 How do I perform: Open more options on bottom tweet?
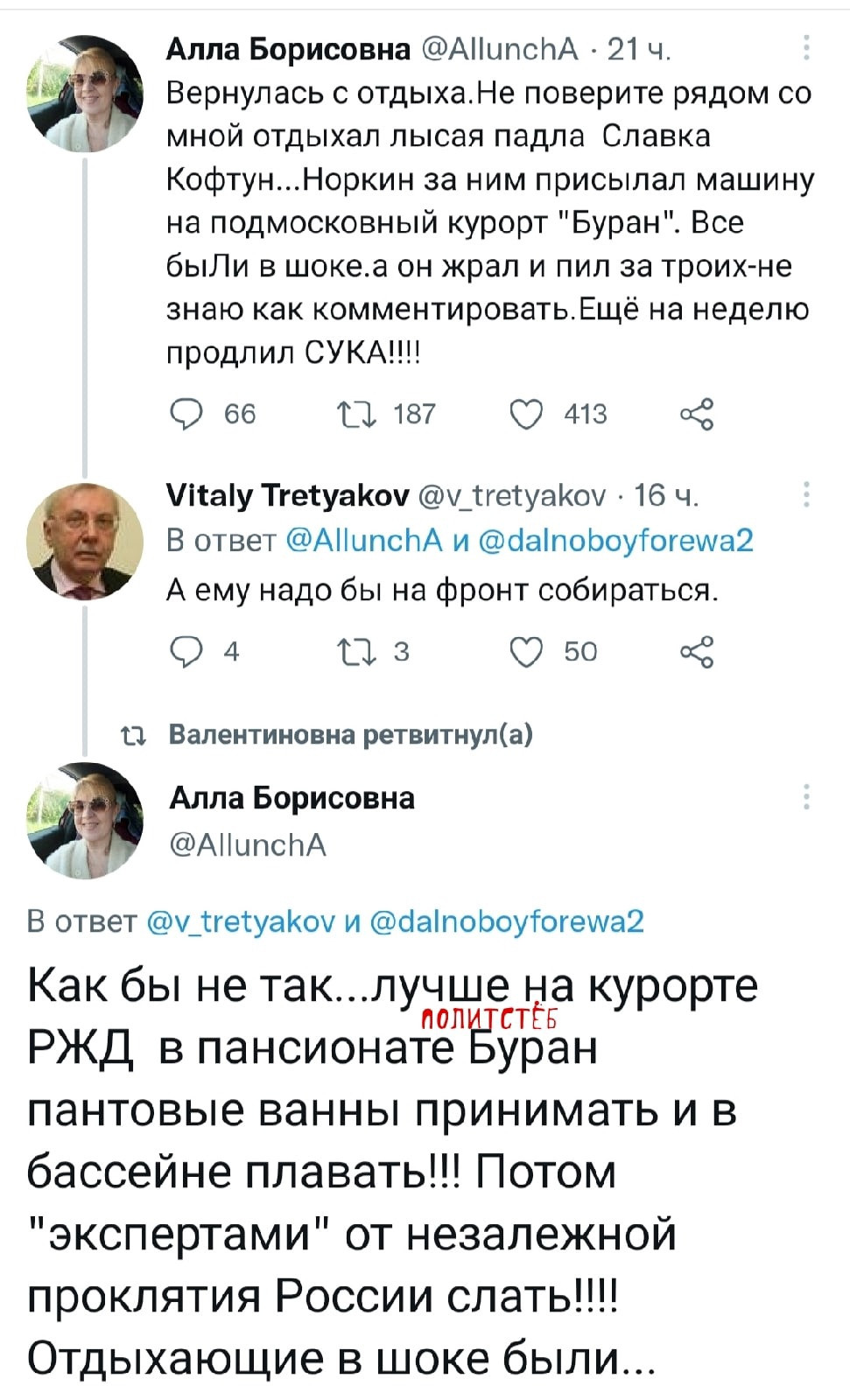(805, 797)
